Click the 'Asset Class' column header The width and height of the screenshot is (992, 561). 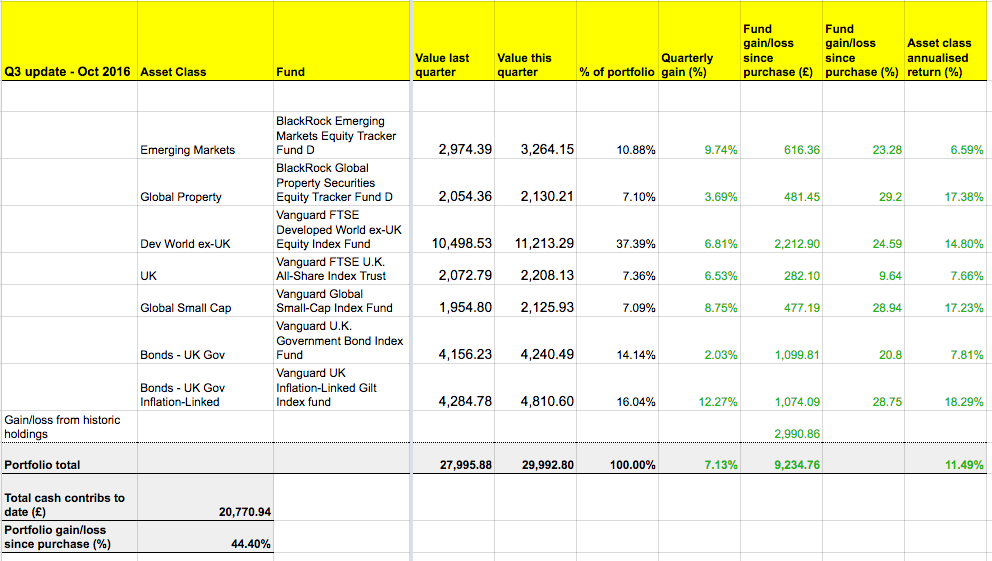point(173,72)
